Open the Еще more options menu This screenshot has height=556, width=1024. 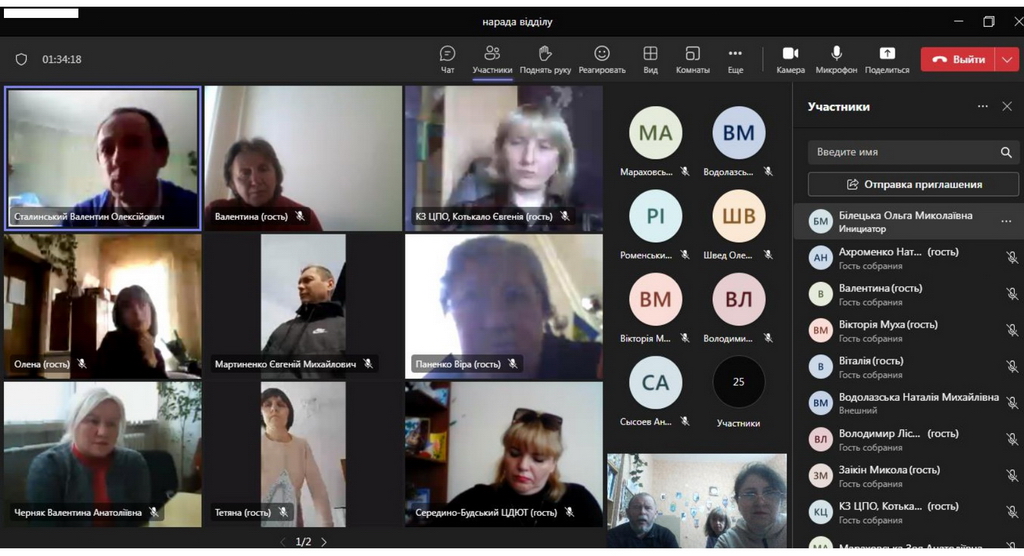click(735, 59)
